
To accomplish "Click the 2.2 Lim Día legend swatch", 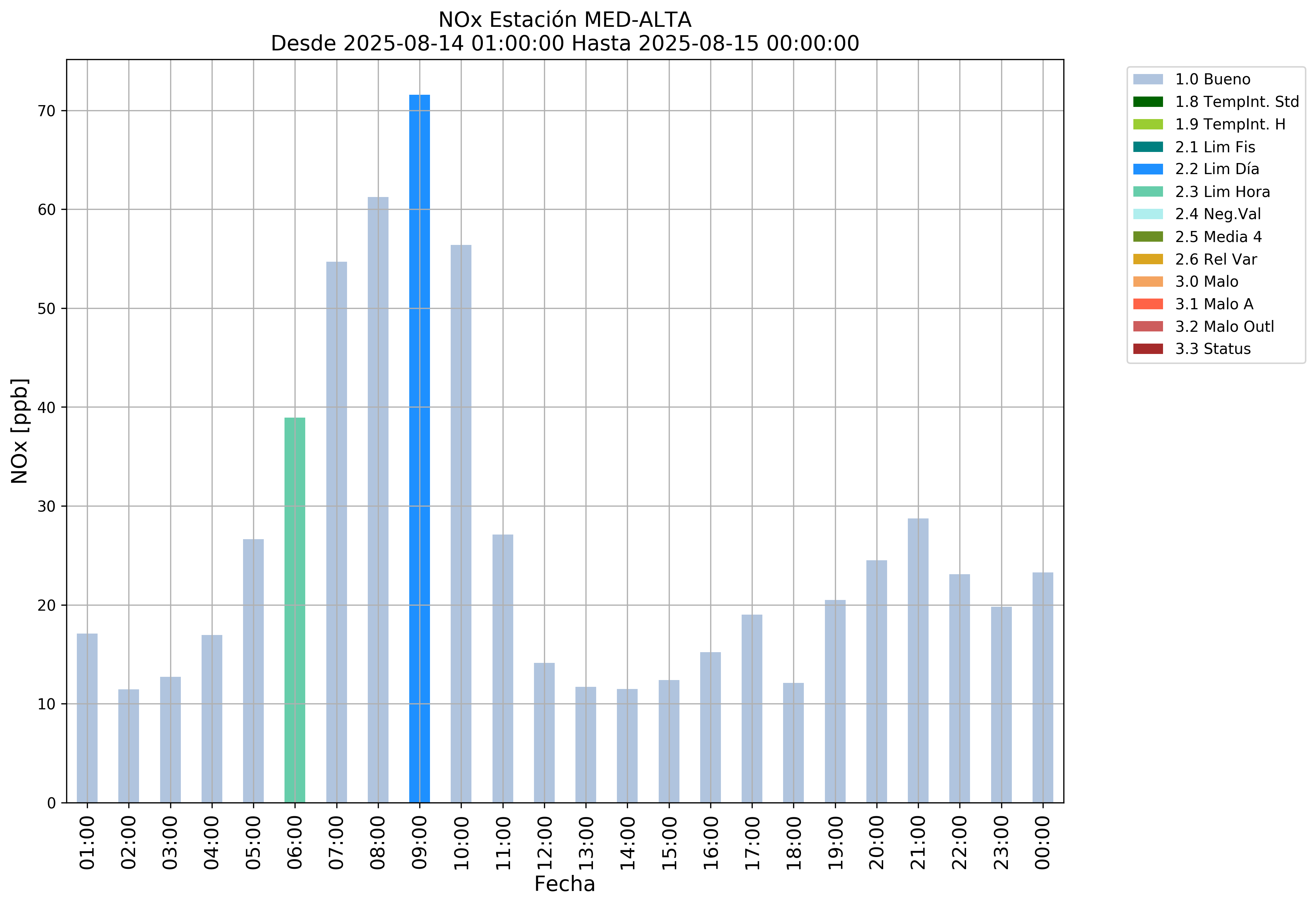I will click(x=1147, y=169).
